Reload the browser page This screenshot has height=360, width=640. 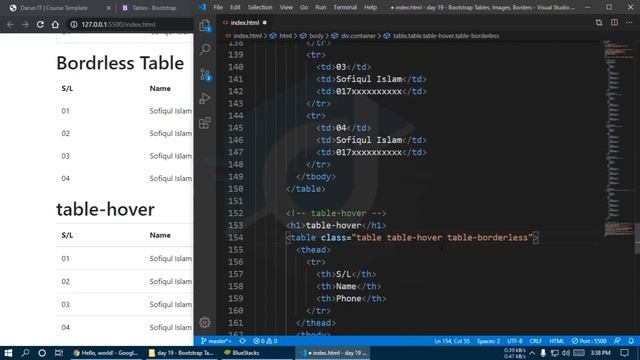[40, 24]
